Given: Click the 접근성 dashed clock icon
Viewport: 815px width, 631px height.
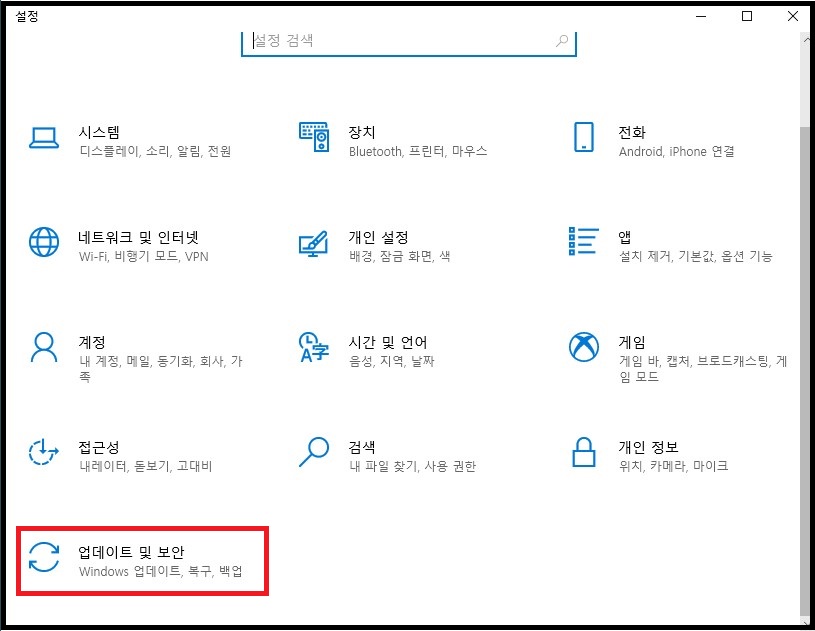Looking at the screenshot, I should pyautogui.click(x=44, y=451).
